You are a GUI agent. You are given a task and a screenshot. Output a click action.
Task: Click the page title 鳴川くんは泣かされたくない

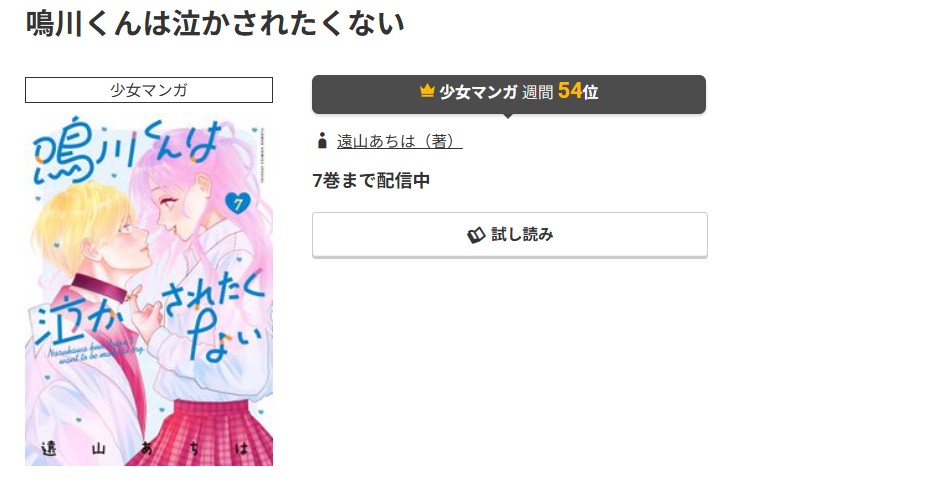tap(215, 23)
